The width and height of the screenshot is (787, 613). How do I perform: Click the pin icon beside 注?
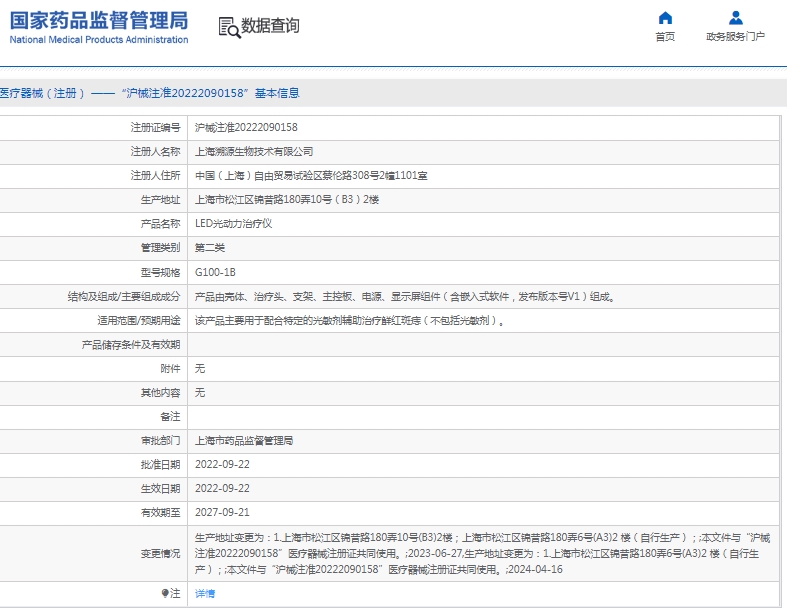[x=165, y=593]
